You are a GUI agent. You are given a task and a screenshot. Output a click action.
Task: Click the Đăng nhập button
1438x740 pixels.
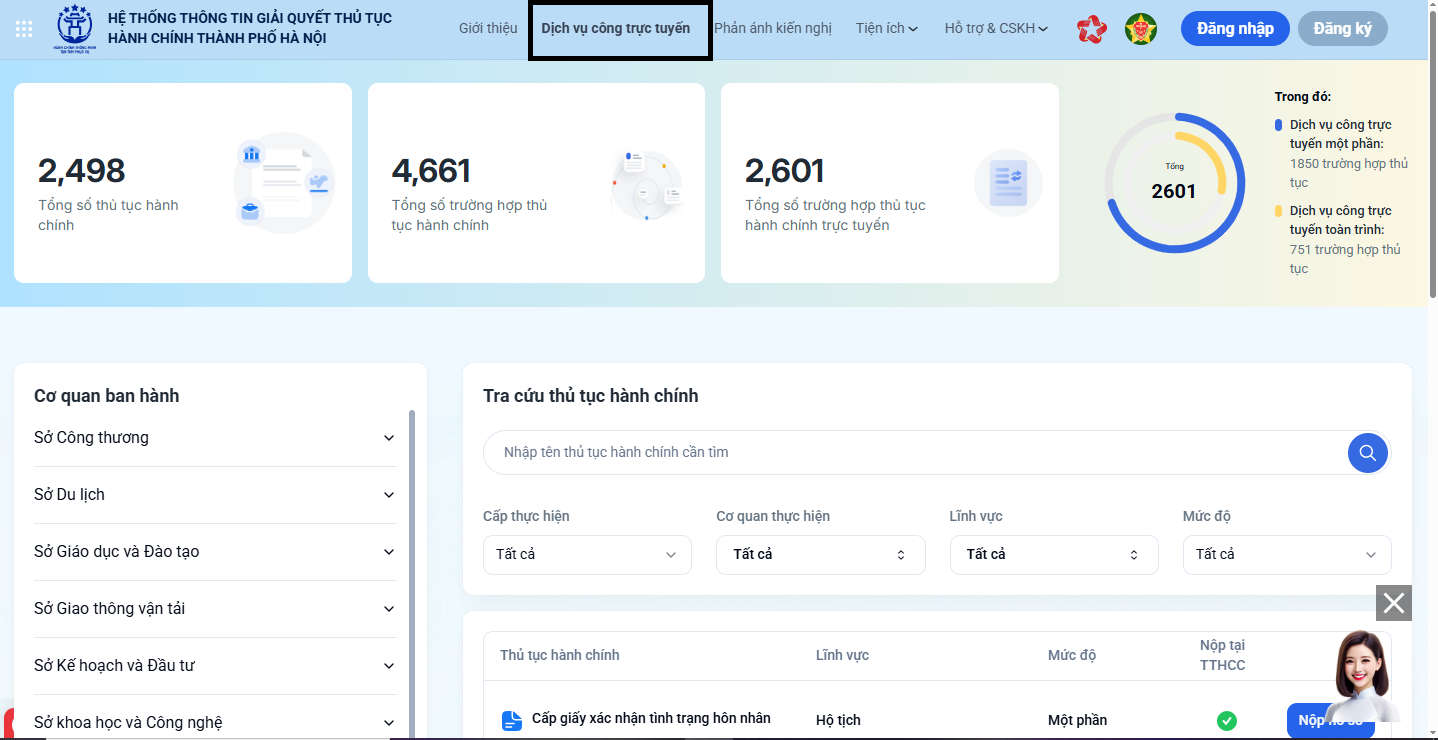[1235, 29]
